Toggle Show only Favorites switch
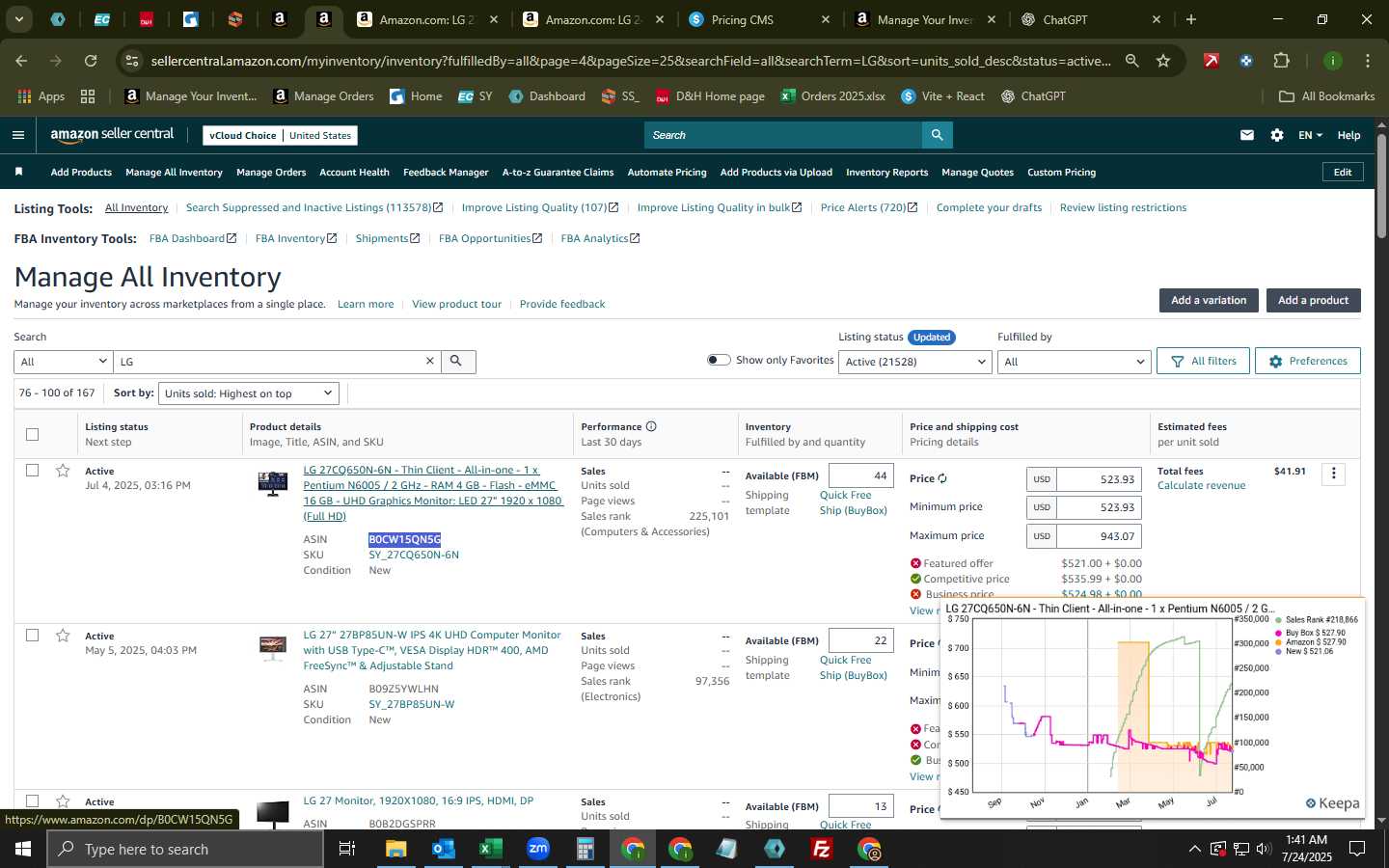Image resolution: width=1389 pixels, height=868 pixels. click(x=719, y=360)
